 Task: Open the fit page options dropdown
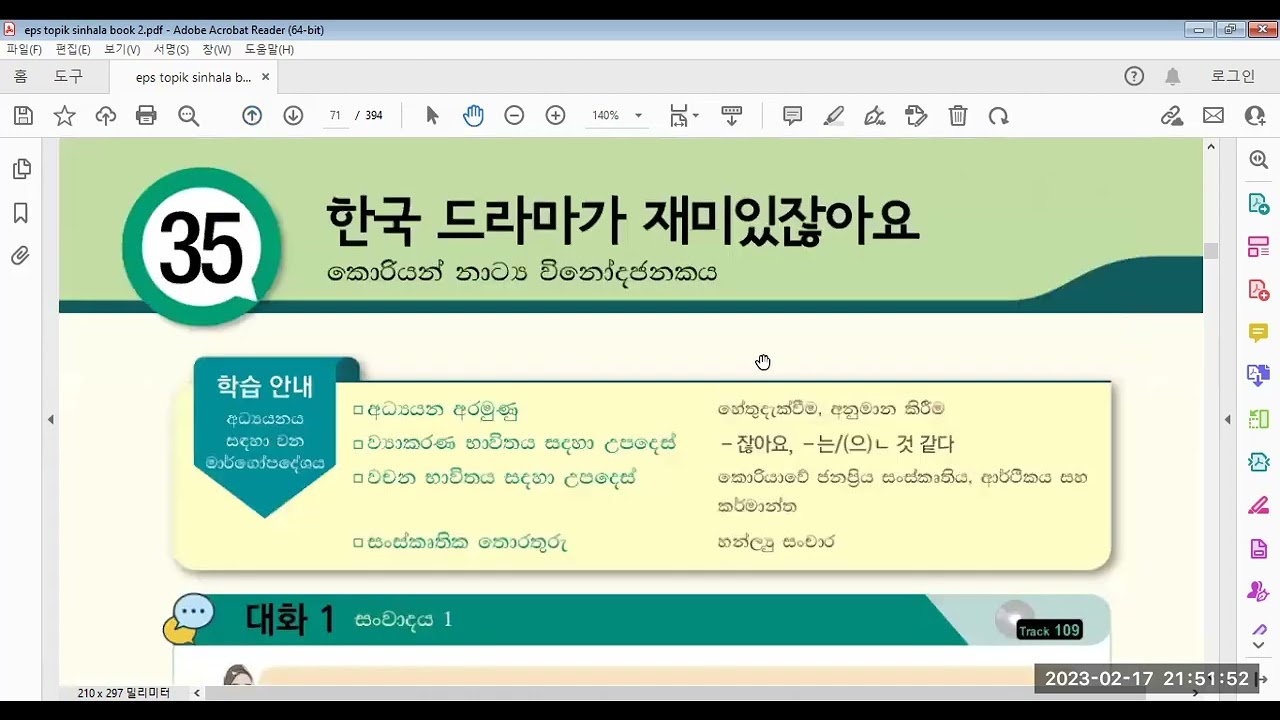point(684,116)
